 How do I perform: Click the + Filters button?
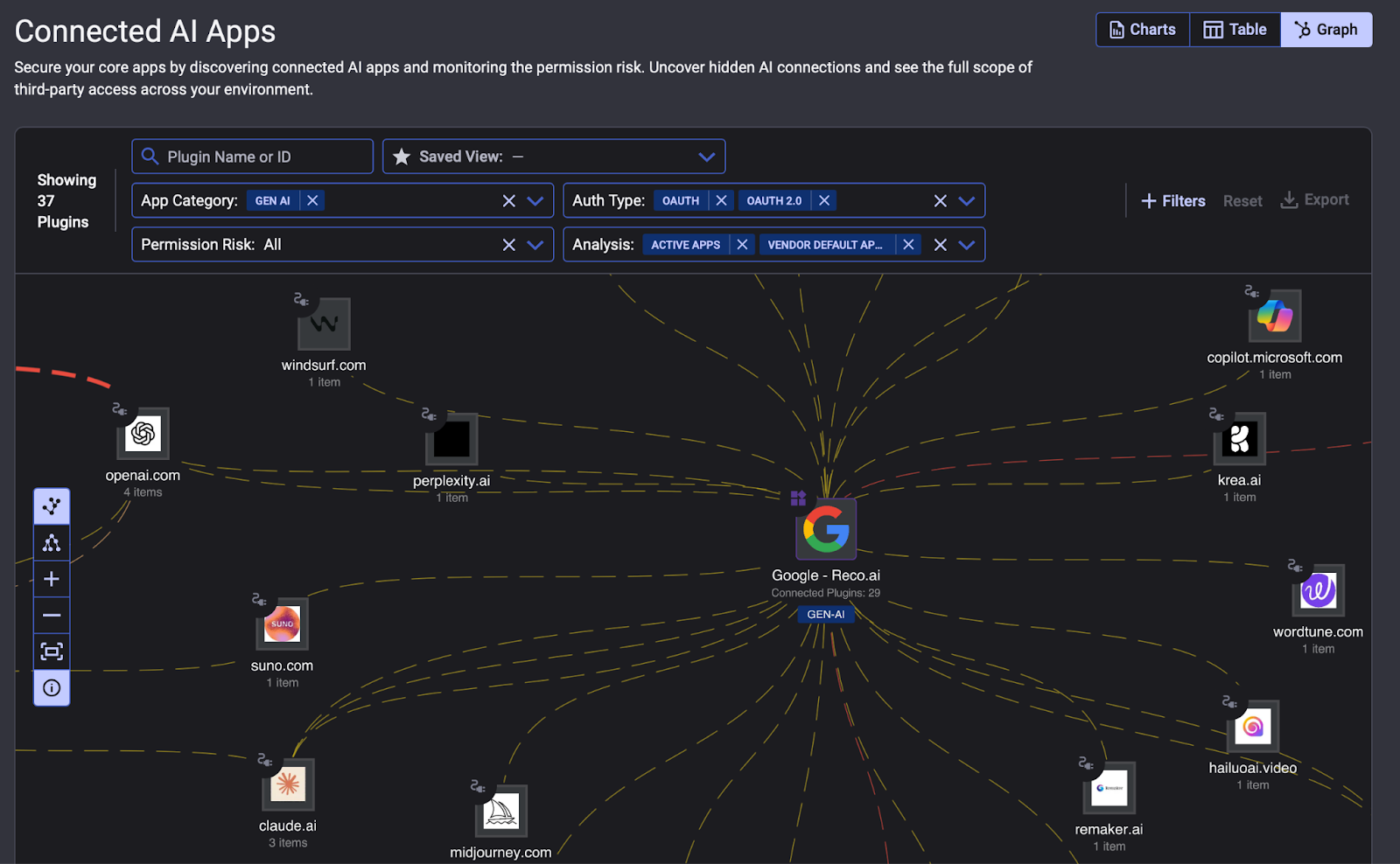coord(1173,201)
